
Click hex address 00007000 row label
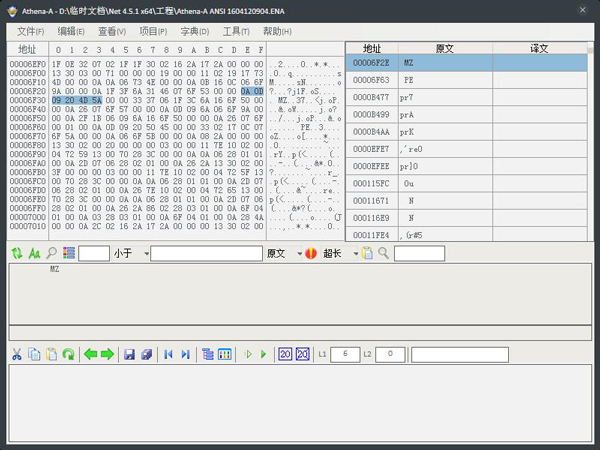point(28,217)
